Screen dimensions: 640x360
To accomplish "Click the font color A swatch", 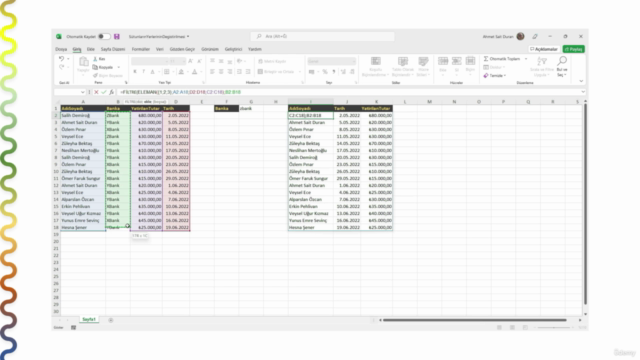I will coord(195,72).
